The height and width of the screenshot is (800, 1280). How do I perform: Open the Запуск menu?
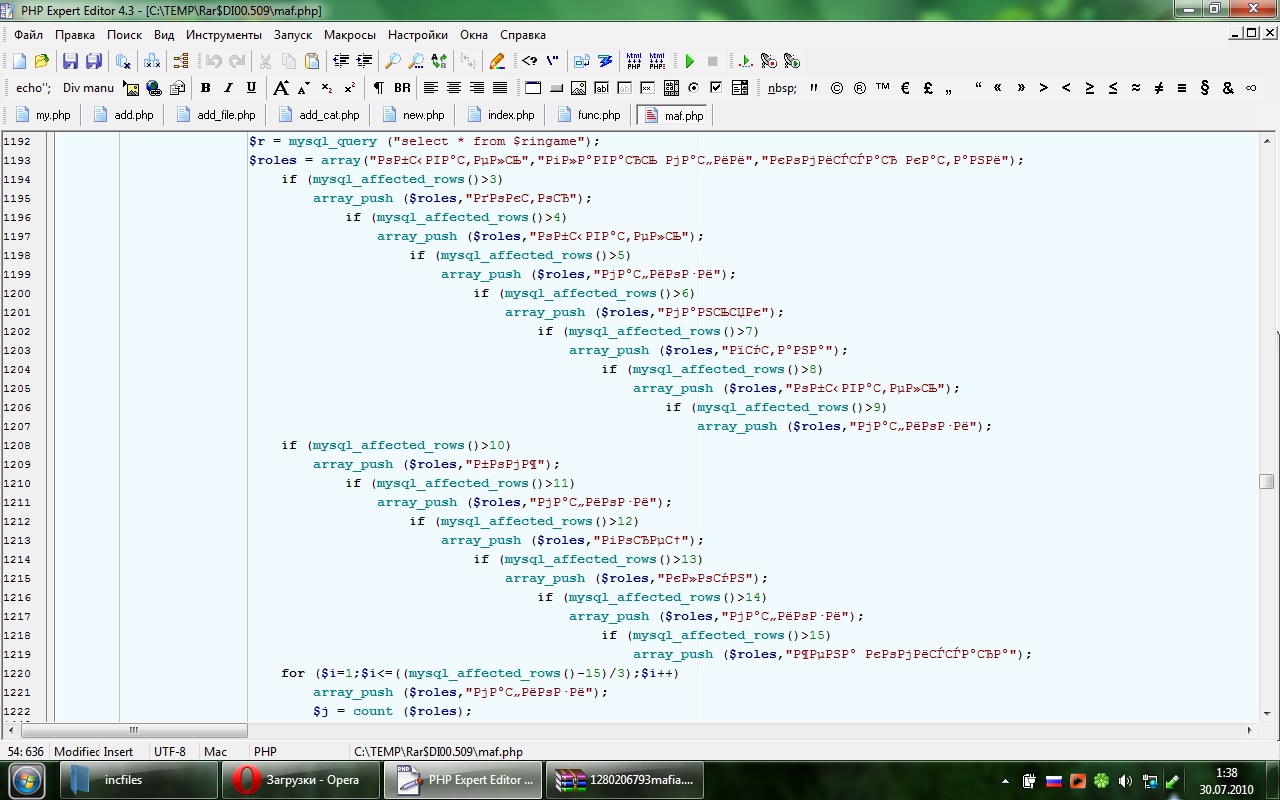[x=293, y=35]
